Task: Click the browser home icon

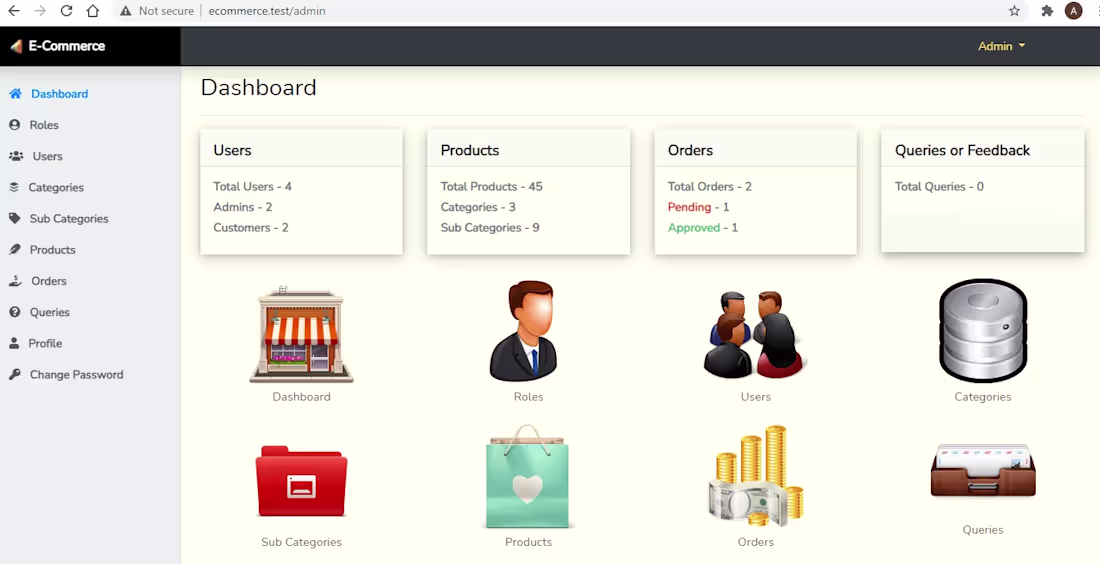Action: coord(92,11)
